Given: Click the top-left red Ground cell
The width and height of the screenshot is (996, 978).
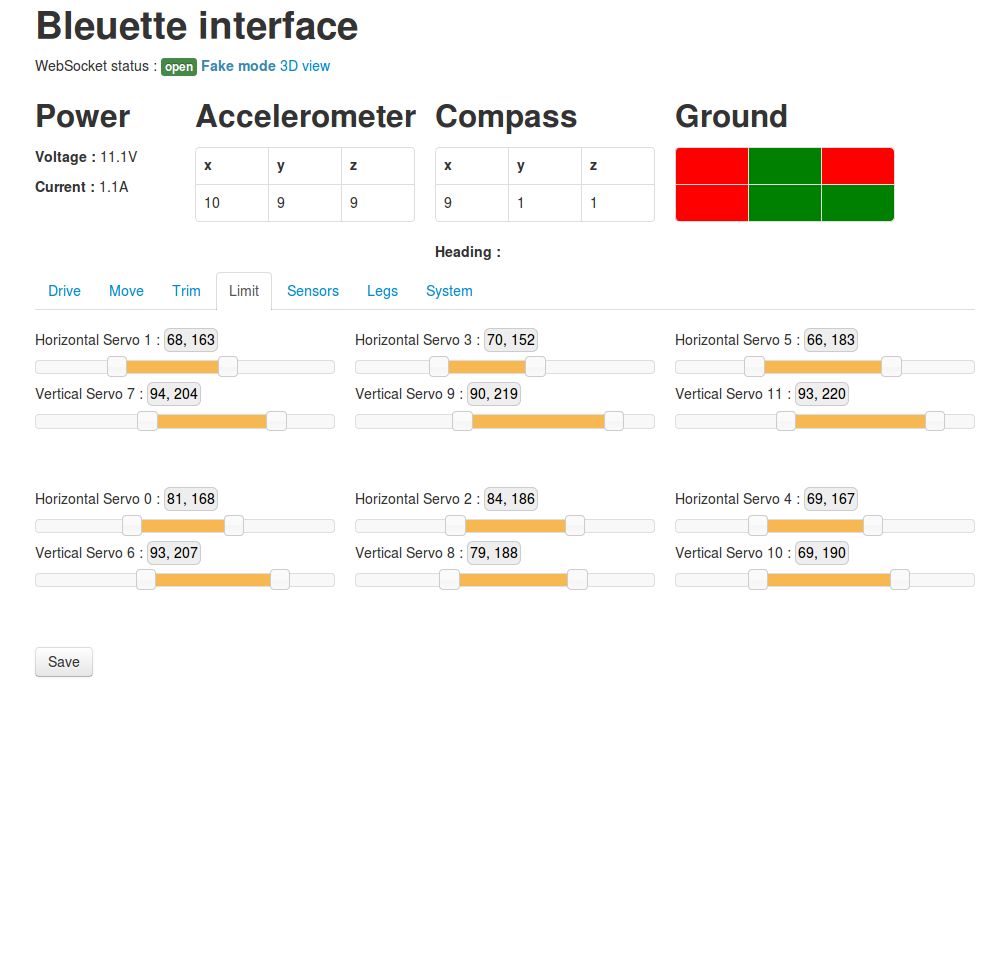Looking at the screenshot, I should [x=711, y=166].
